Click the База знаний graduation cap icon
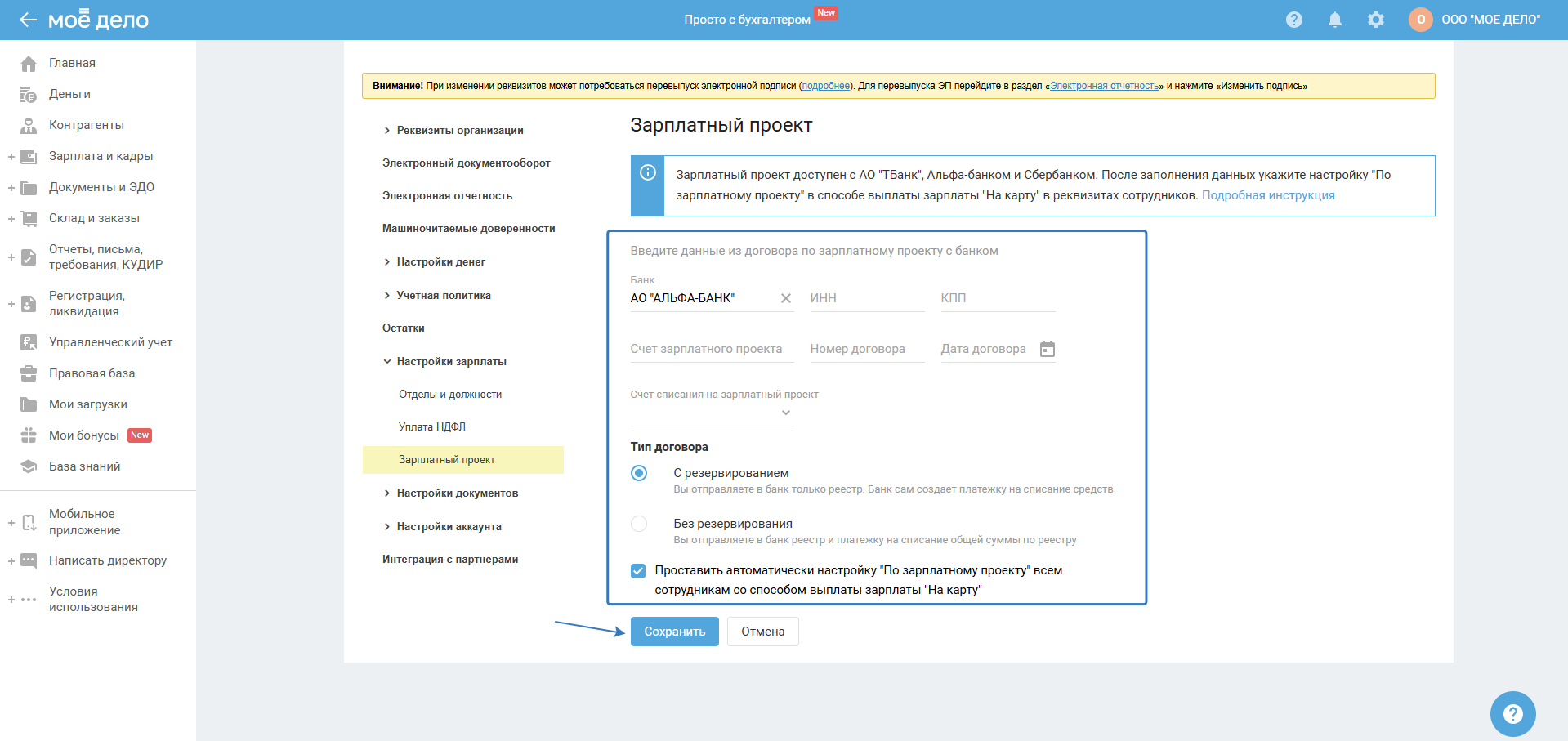This screenshot has height=741, width=1568. [29, 466]
